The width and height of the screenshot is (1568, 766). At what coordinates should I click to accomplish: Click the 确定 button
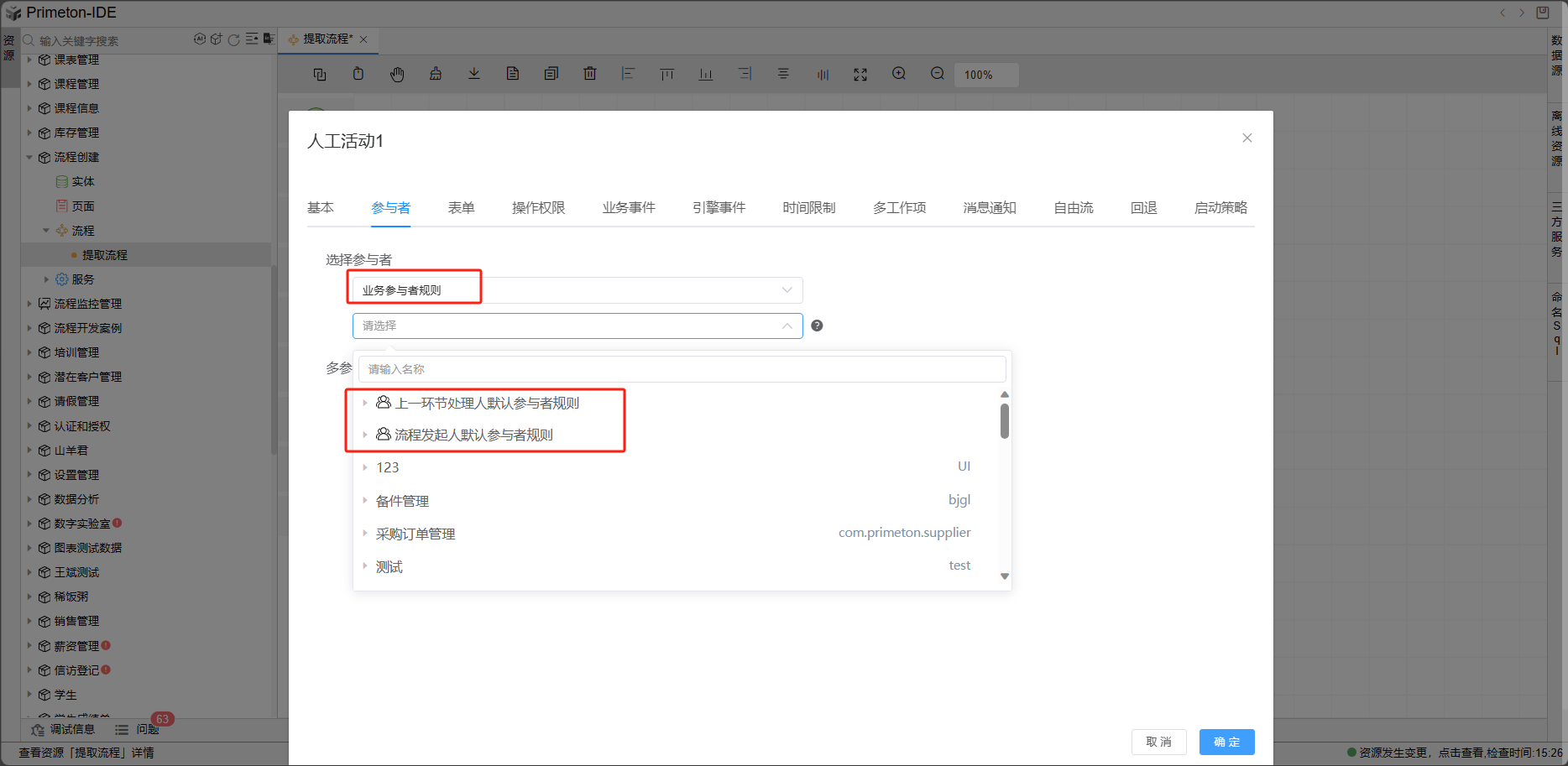tap(1226, 742)
